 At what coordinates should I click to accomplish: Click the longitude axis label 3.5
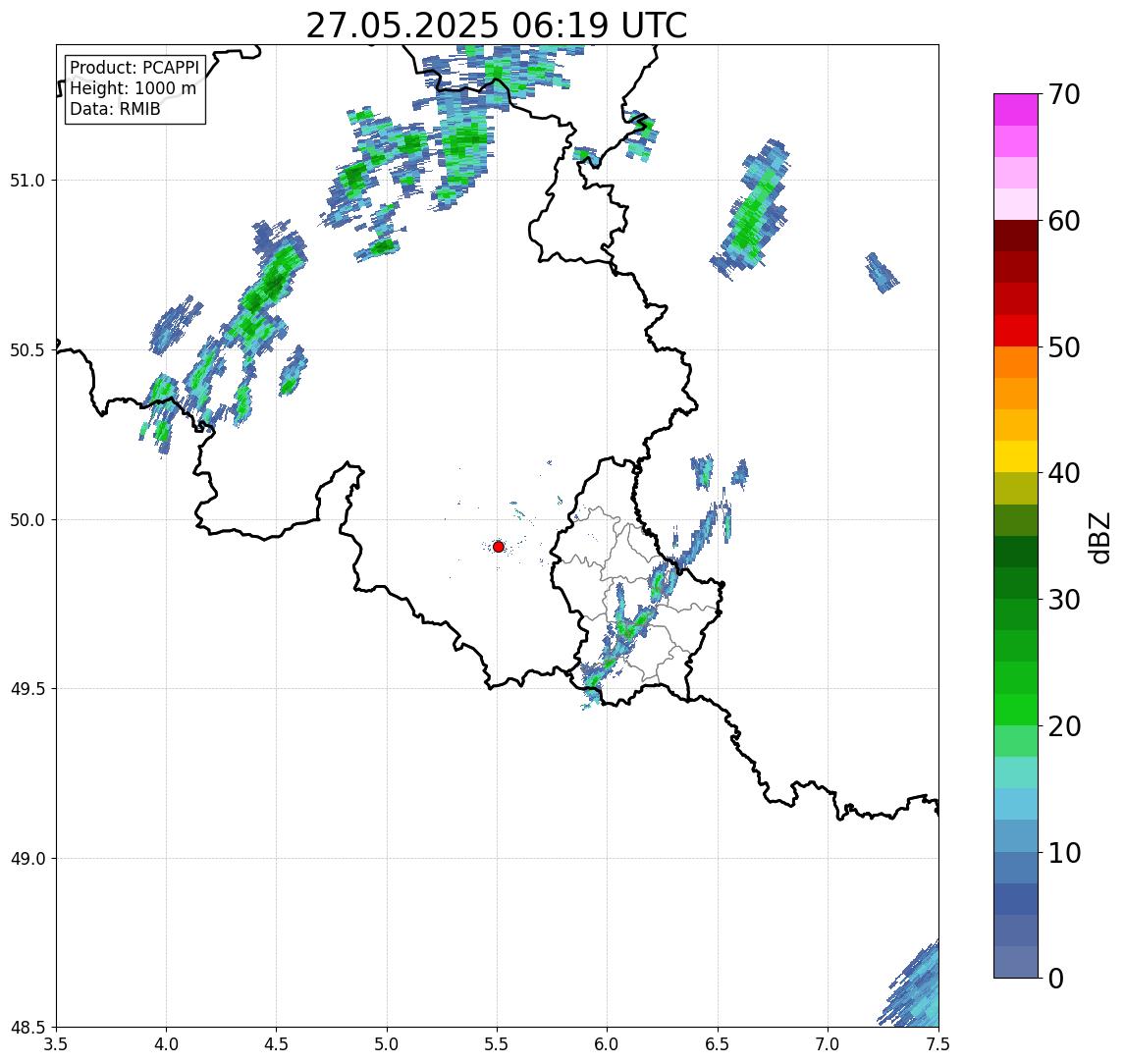coord(56,1044)
